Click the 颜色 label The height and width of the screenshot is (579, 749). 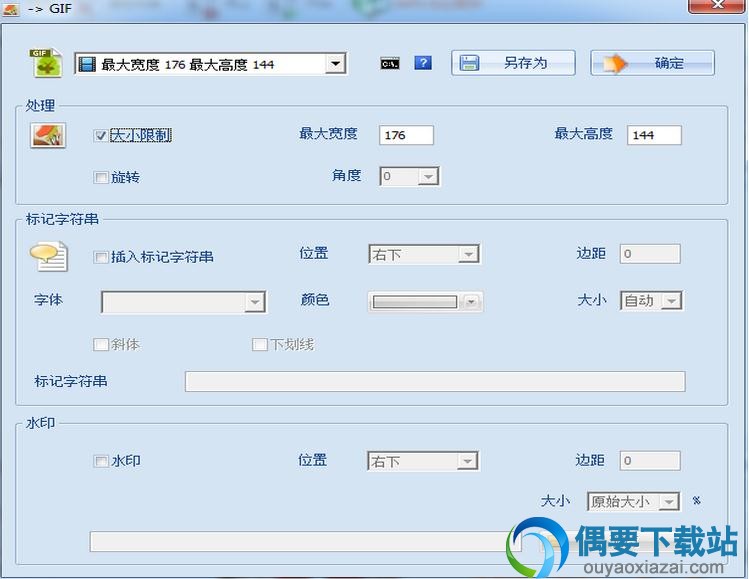[x=315, y=300]
